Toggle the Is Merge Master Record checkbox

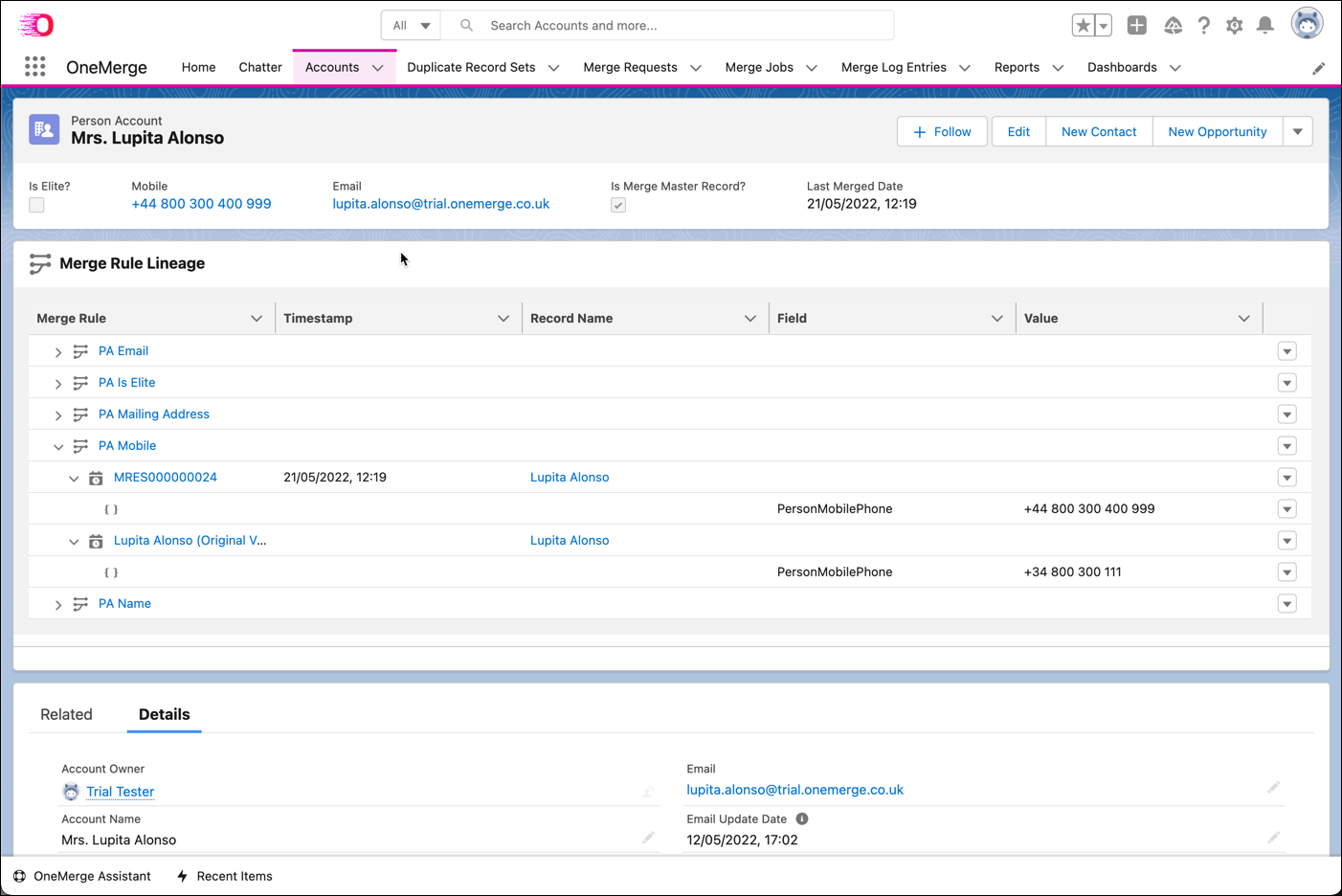618,204
